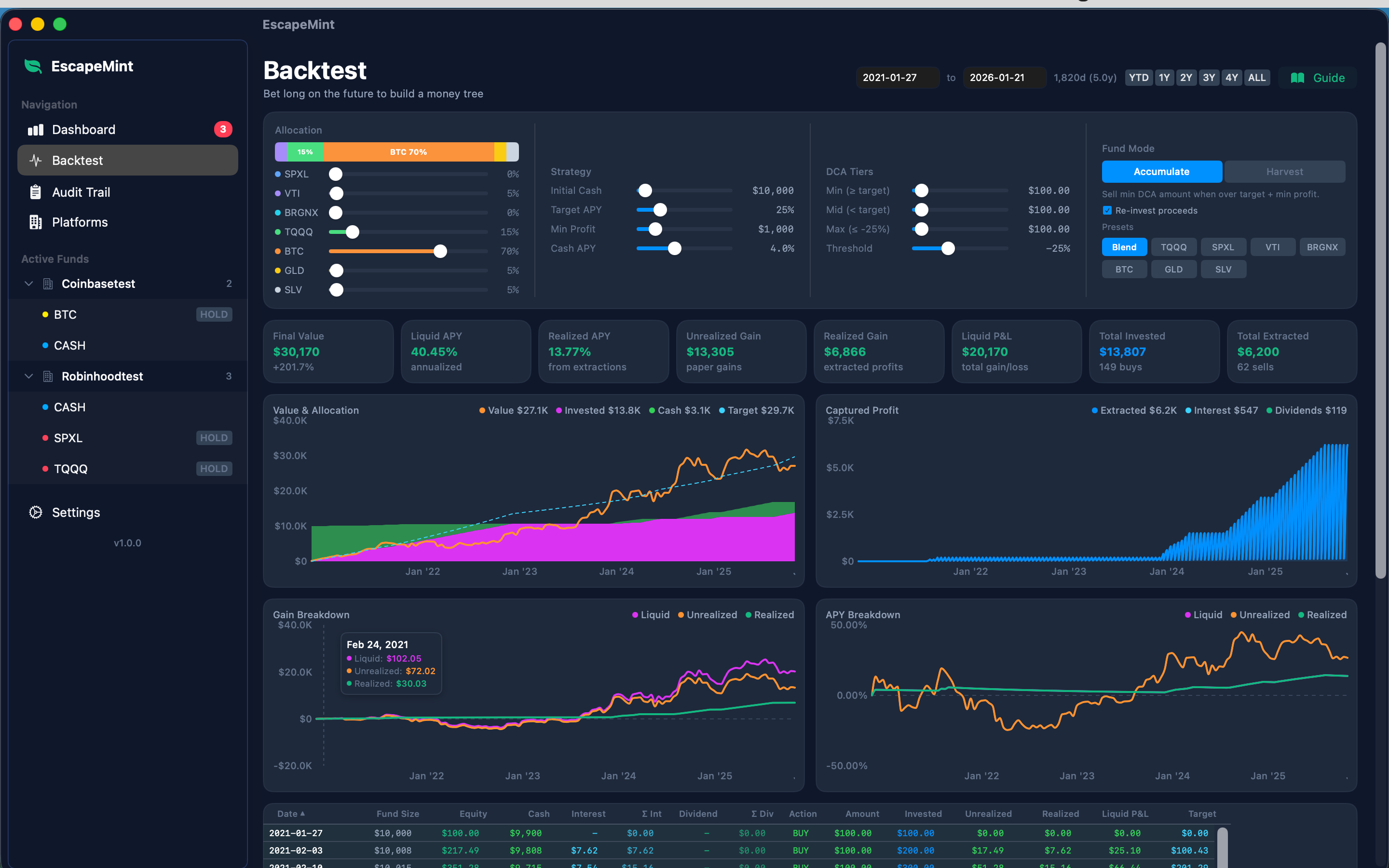The image size is (1389, 868).
Task: Click red dot beside TQQQ fund
Action: [45, 469]
